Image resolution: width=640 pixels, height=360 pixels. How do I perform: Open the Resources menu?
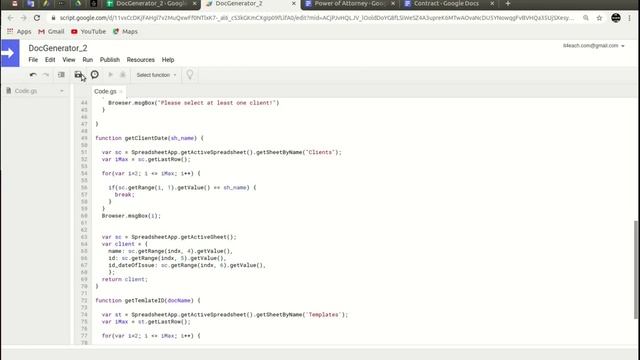pos(140,60)
